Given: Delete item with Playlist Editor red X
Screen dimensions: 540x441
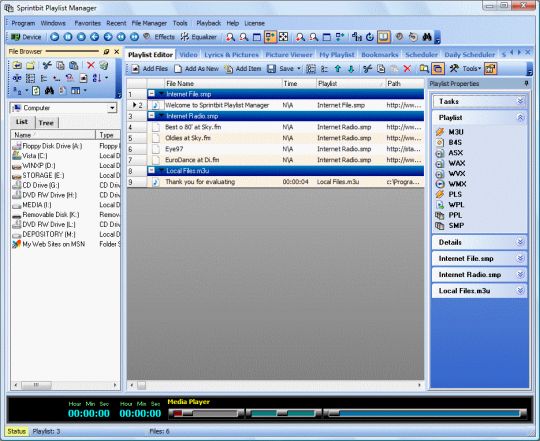Looking at the screenshot, I should [x=407, y=69].
